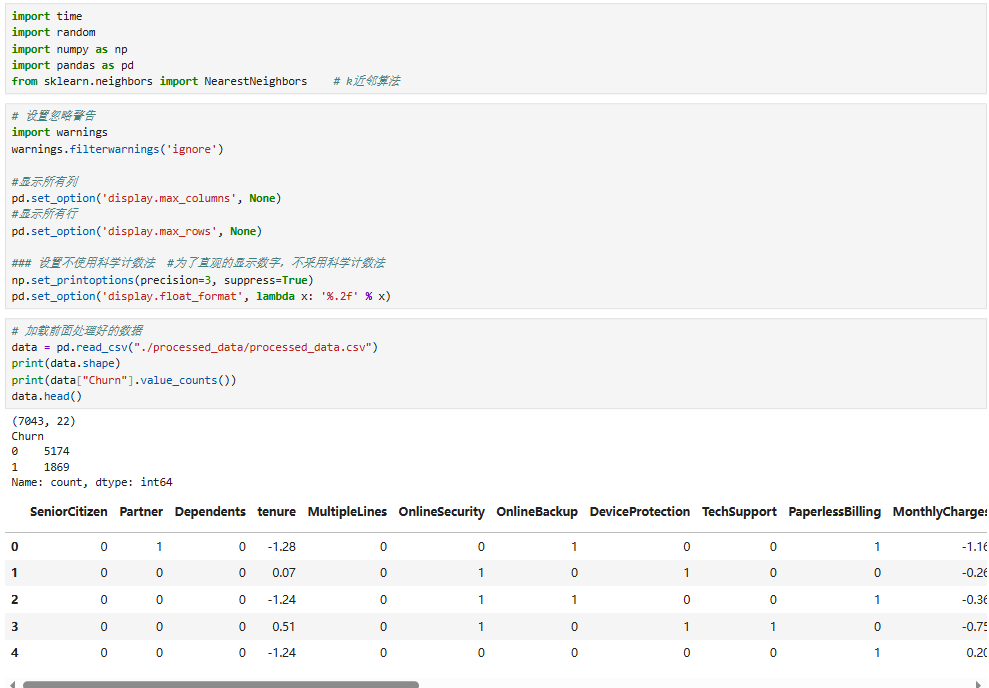The height and width of the screenshot is (688, 989).
Task: Click the MultipleLines column header
Action: (x=348, y=512)
